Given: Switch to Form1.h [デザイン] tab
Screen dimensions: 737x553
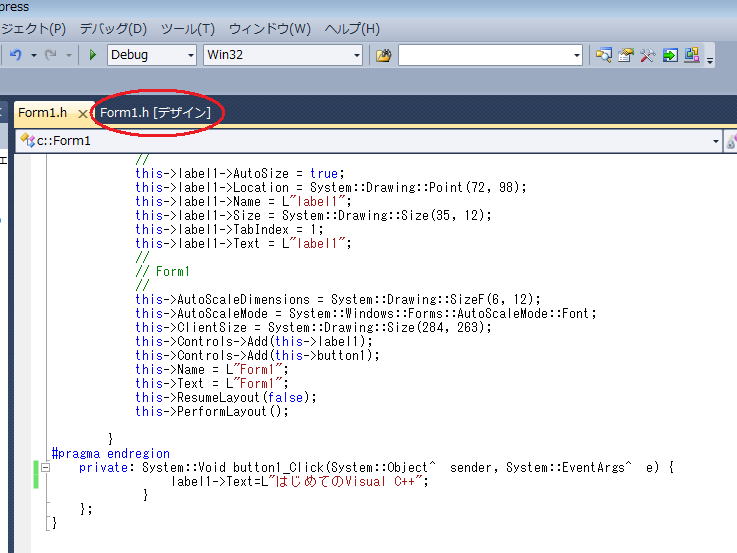Looking at the screenshot, I should coord(155,113).
